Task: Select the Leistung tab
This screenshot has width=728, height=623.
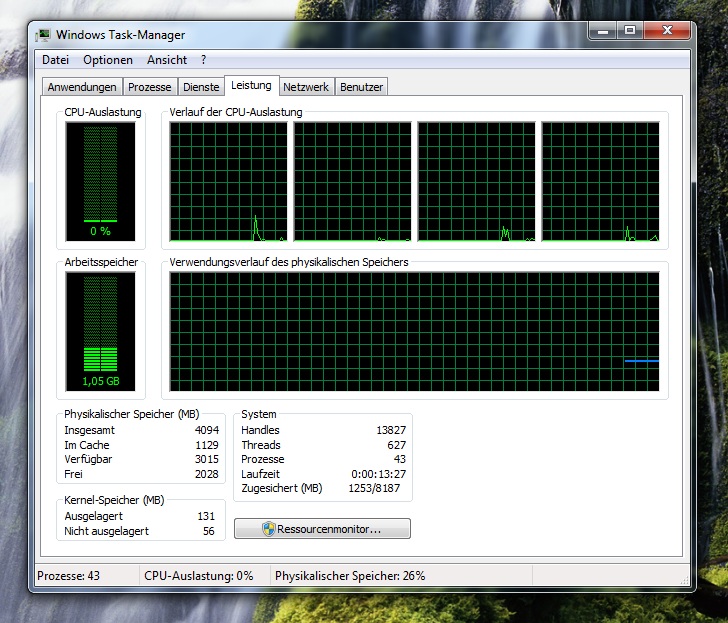Action: (x=251, y=85)
